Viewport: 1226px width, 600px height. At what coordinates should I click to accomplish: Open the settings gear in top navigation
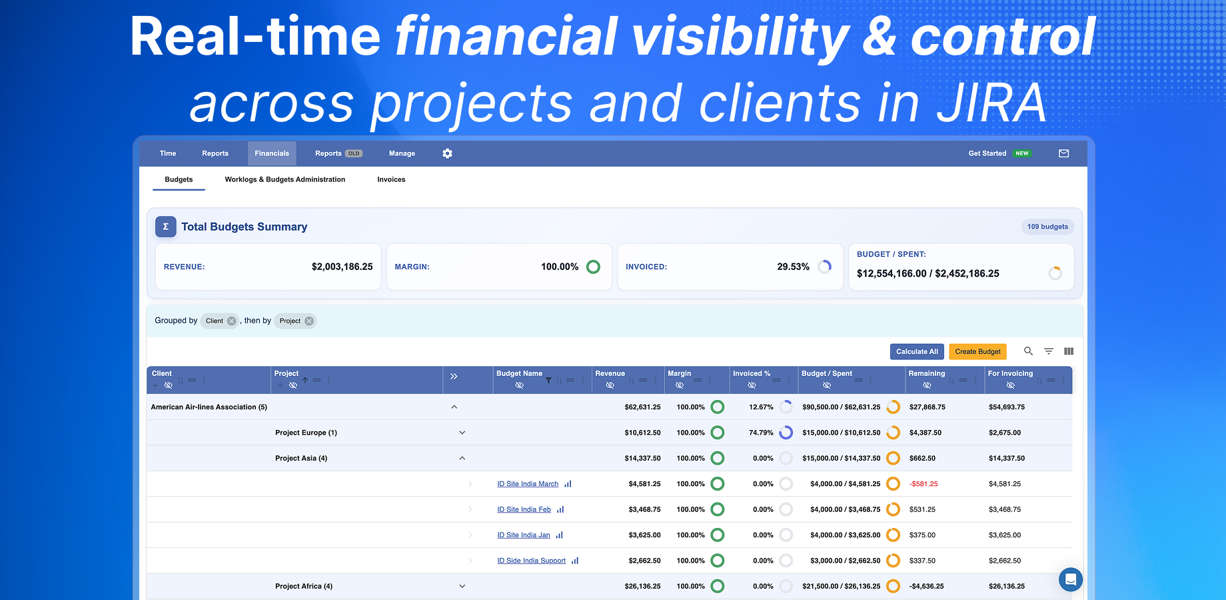tap(447, 154)
